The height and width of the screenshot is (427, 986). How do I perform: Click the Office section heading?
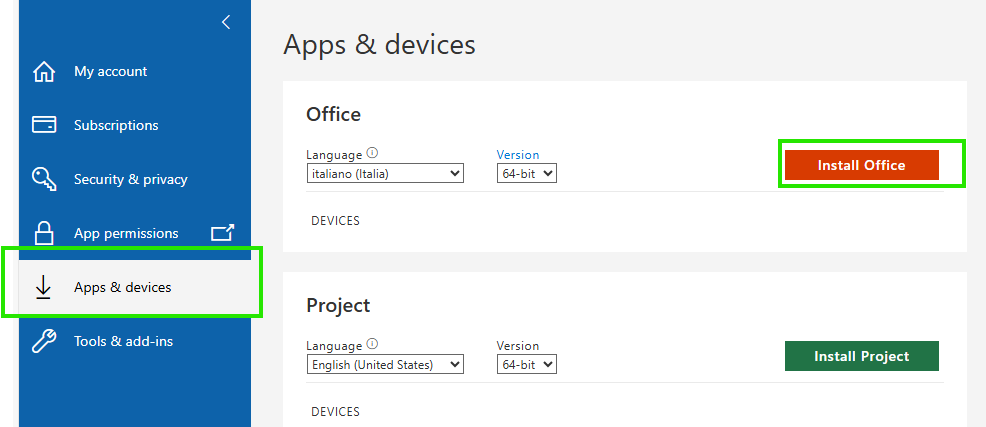coord(333,114)
